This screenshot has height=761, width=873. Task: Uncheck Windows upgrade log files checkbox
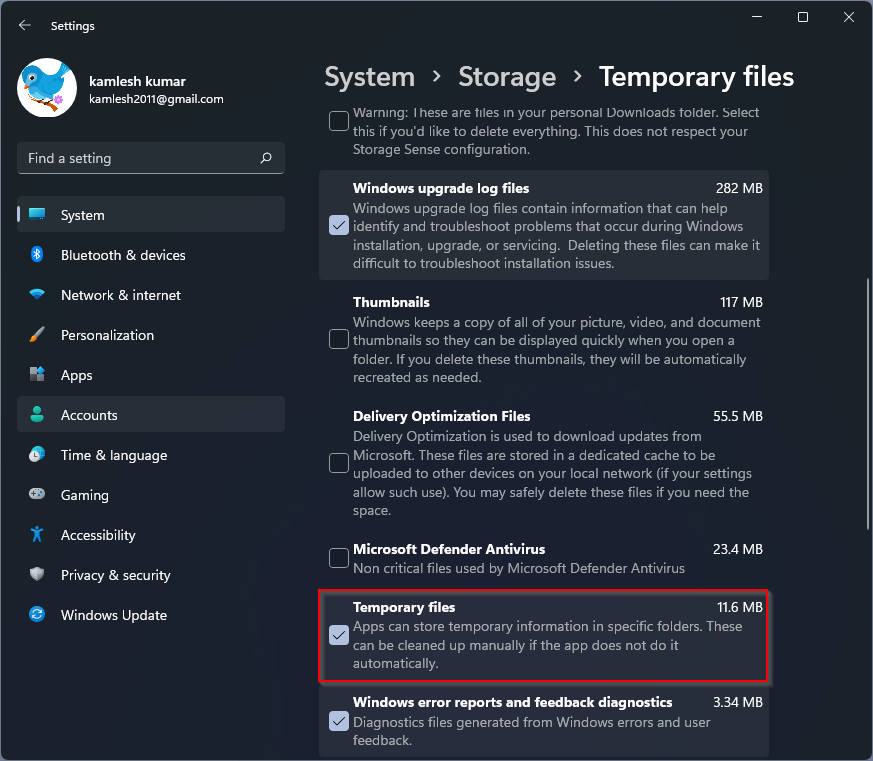339,225
